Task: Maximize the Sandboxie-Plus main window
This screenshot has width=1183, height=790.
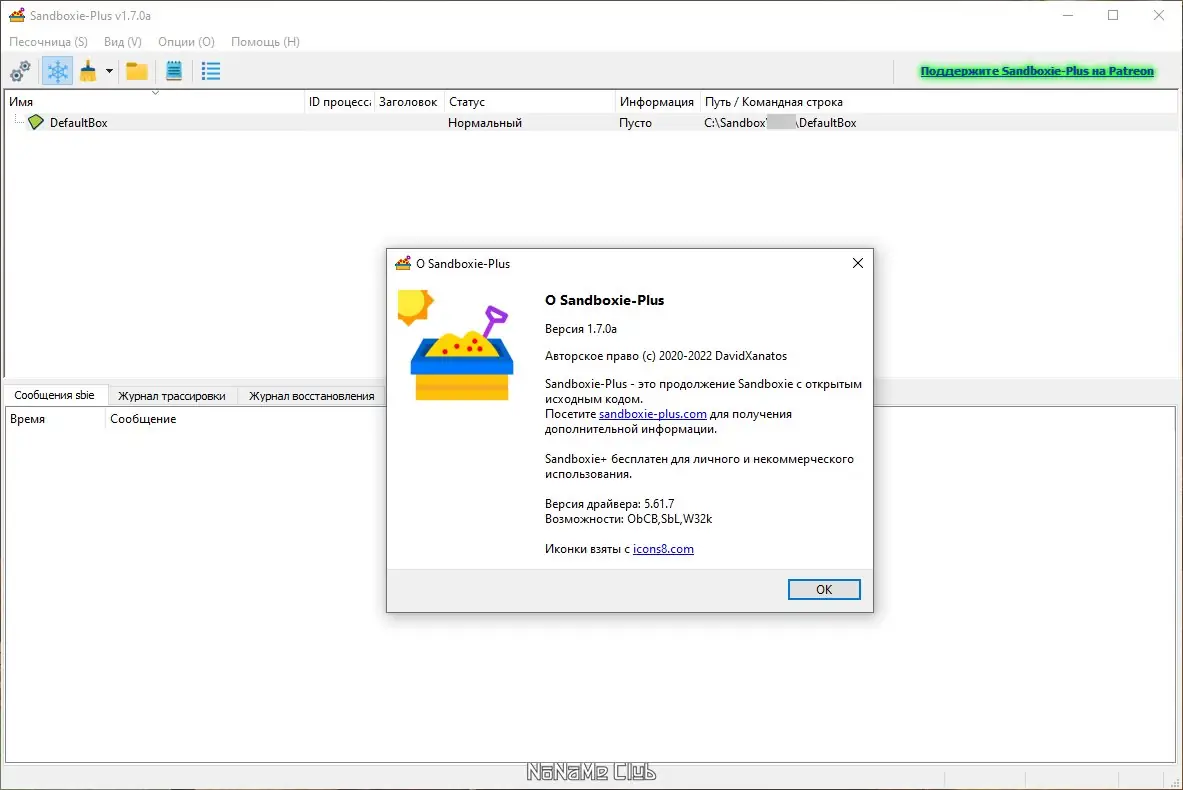Action: point(1113,15)
